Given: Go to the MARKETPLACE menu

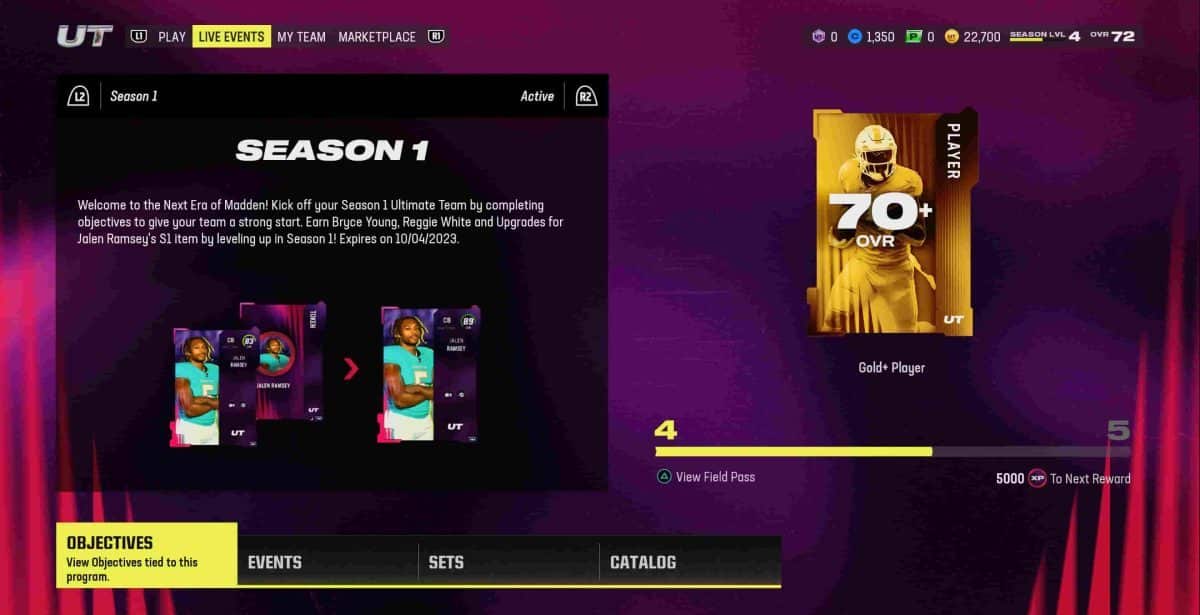Looking at the screenshot, I should point(377,36).
